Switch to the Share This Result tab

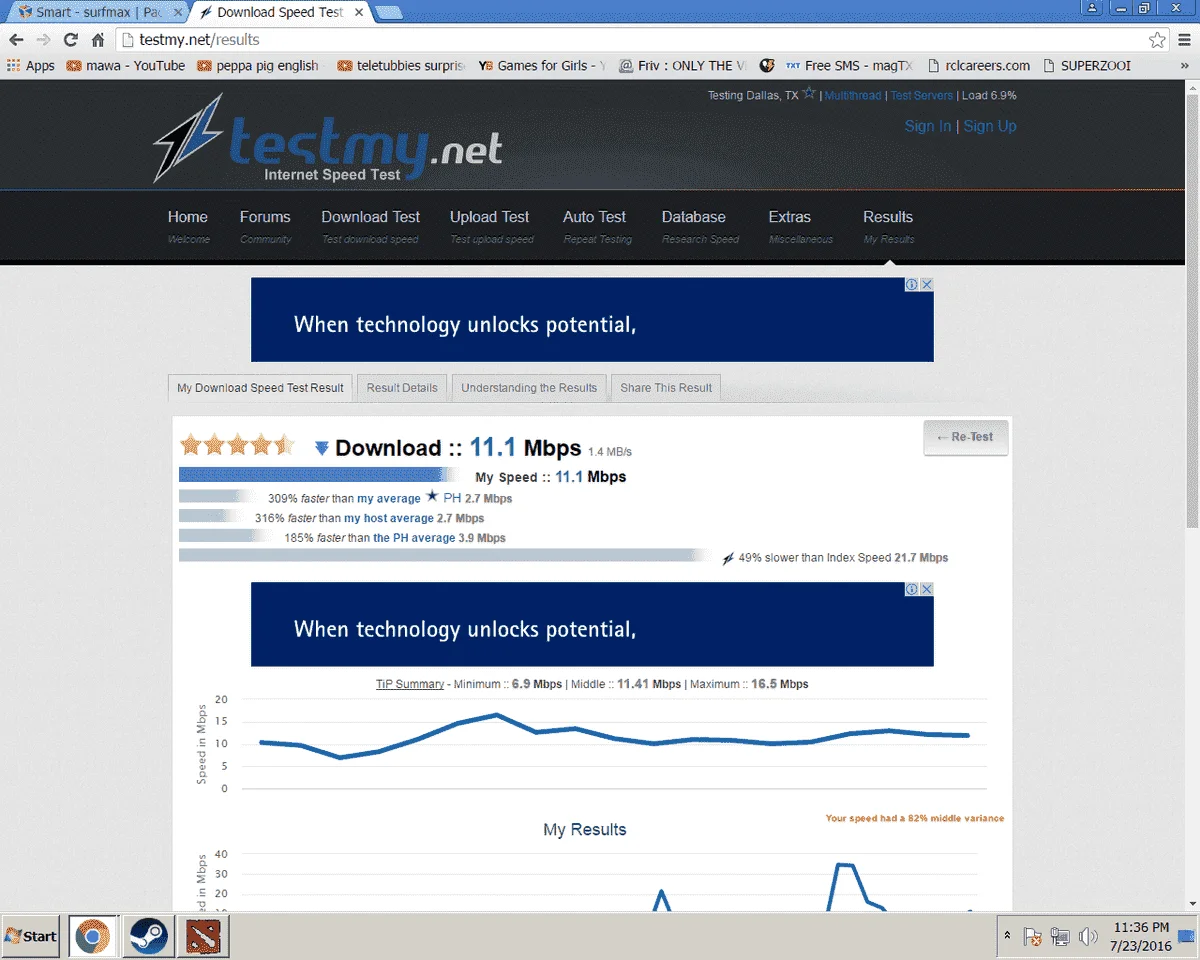pyautogui.click(x=666, y=388)
